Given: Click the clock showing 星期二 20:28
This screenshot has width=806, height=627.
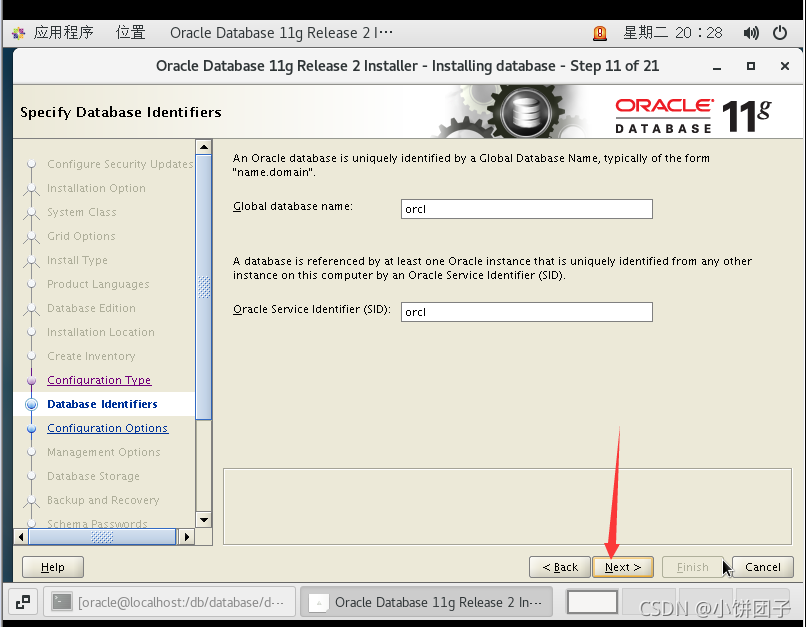Looking at the screenshot, I should click(672, 33).
